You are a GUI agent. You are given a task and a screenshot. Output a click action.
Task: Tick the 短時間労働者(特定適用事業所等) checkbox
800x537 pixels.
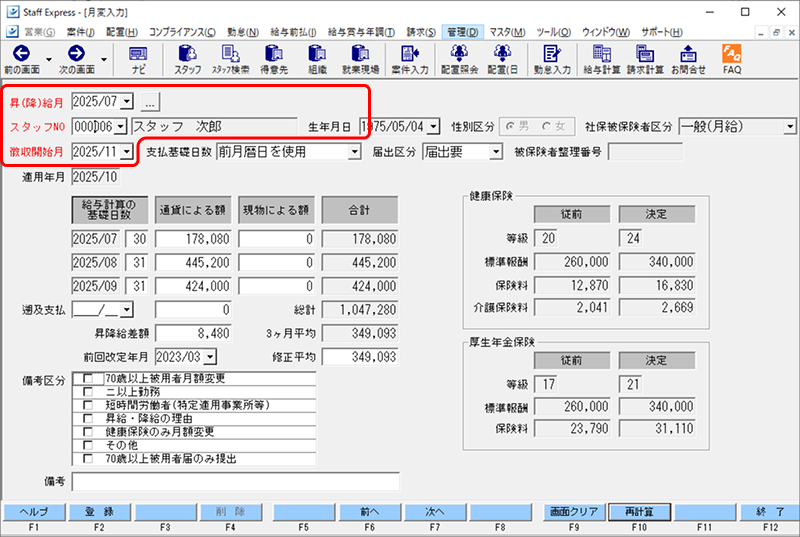coord(88,405)
